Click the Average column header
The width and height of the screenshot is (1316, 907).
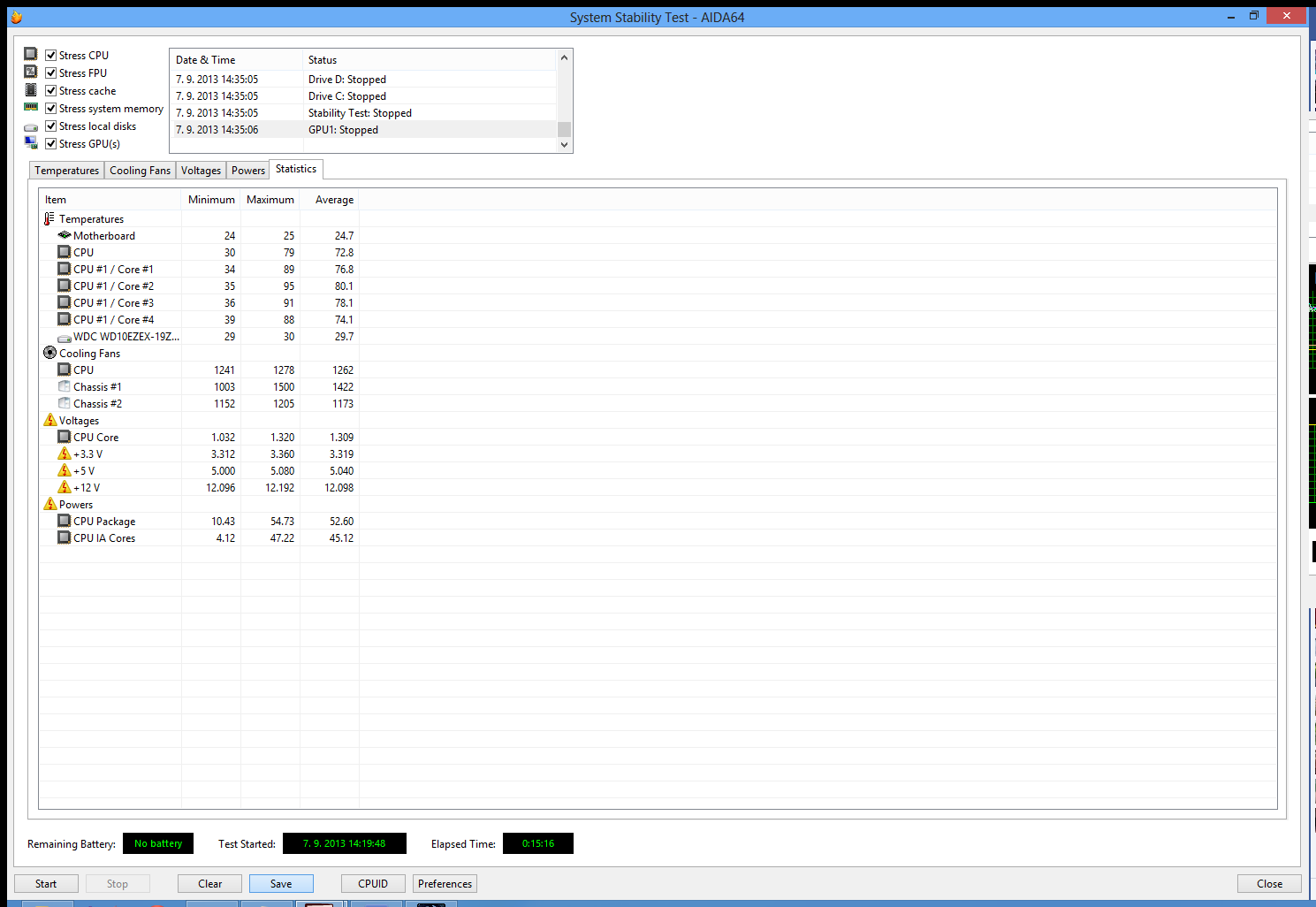[x=330, y=200]
